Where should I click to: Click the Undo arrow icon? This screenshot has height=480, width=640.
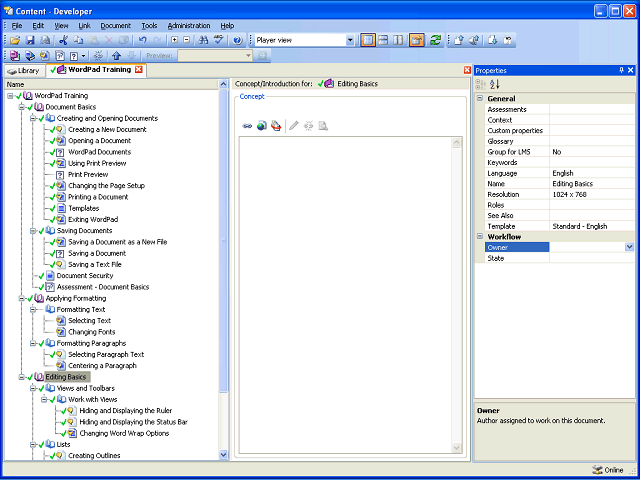(142, 40)
